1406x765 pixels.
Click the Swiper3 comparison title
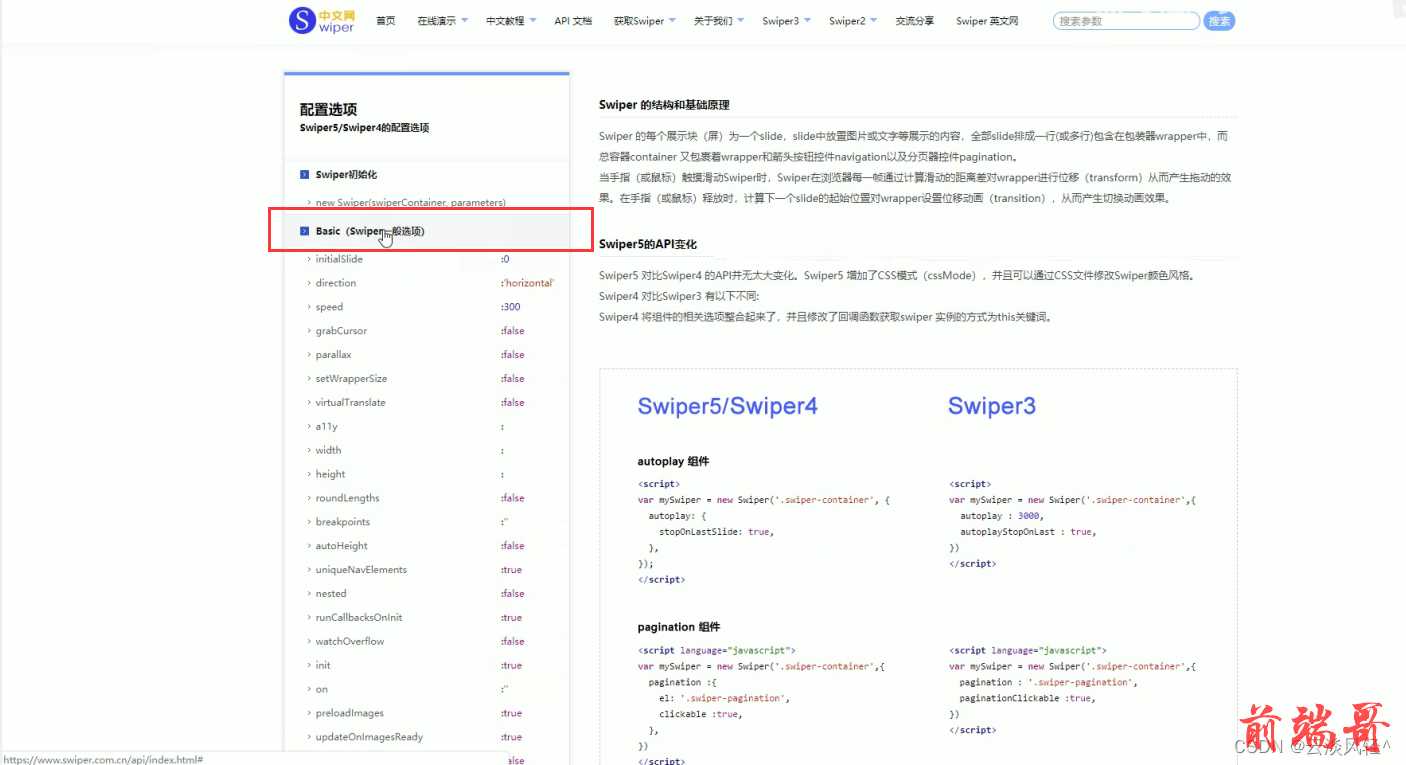pos(991,406)
